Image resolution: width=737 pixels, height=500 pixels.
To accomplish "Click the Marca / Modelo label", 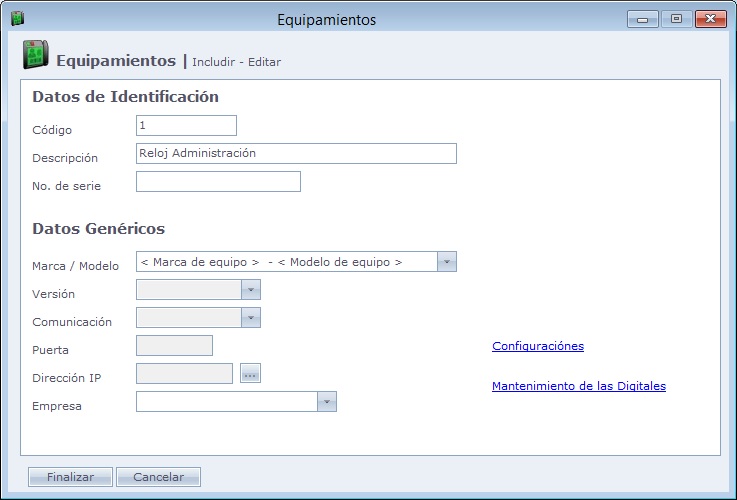I will (x=75, y=266).
